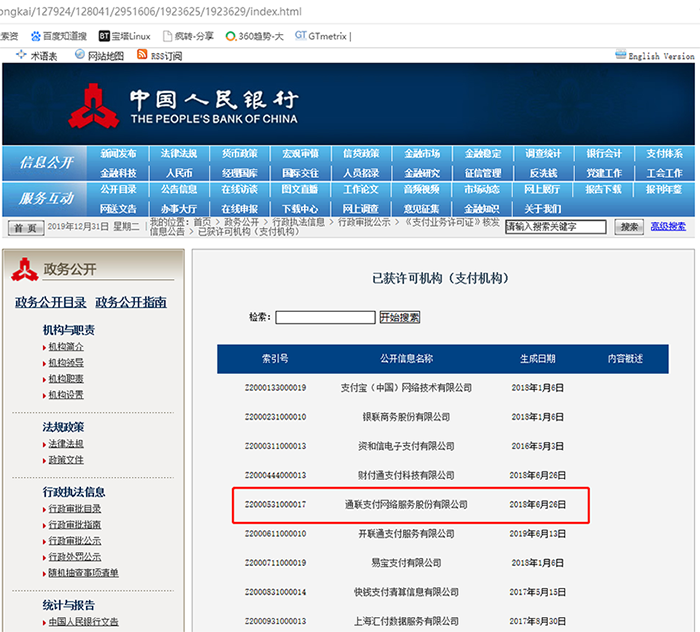Focus the 请输入搜索关键字 search field

click(556, 227)
